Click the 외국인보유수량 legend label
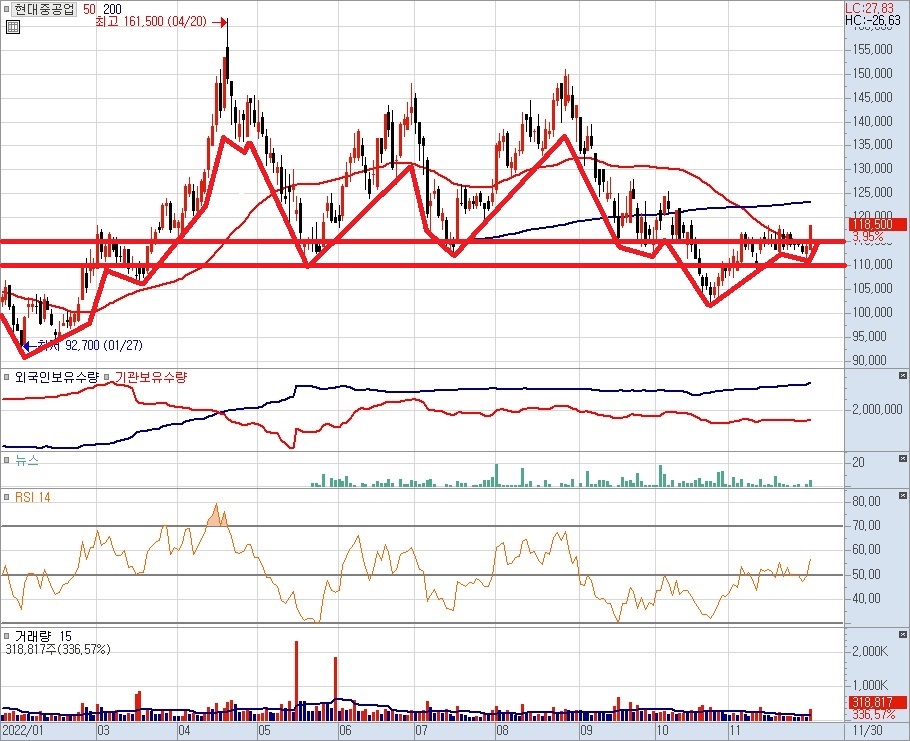 click(57, 377)
